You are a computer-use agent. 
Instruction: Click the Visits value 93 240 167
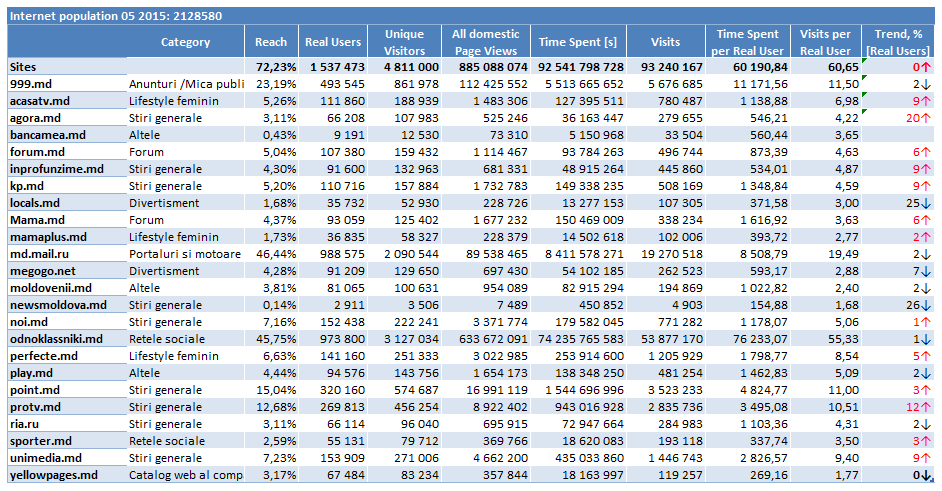coord(672,67)
